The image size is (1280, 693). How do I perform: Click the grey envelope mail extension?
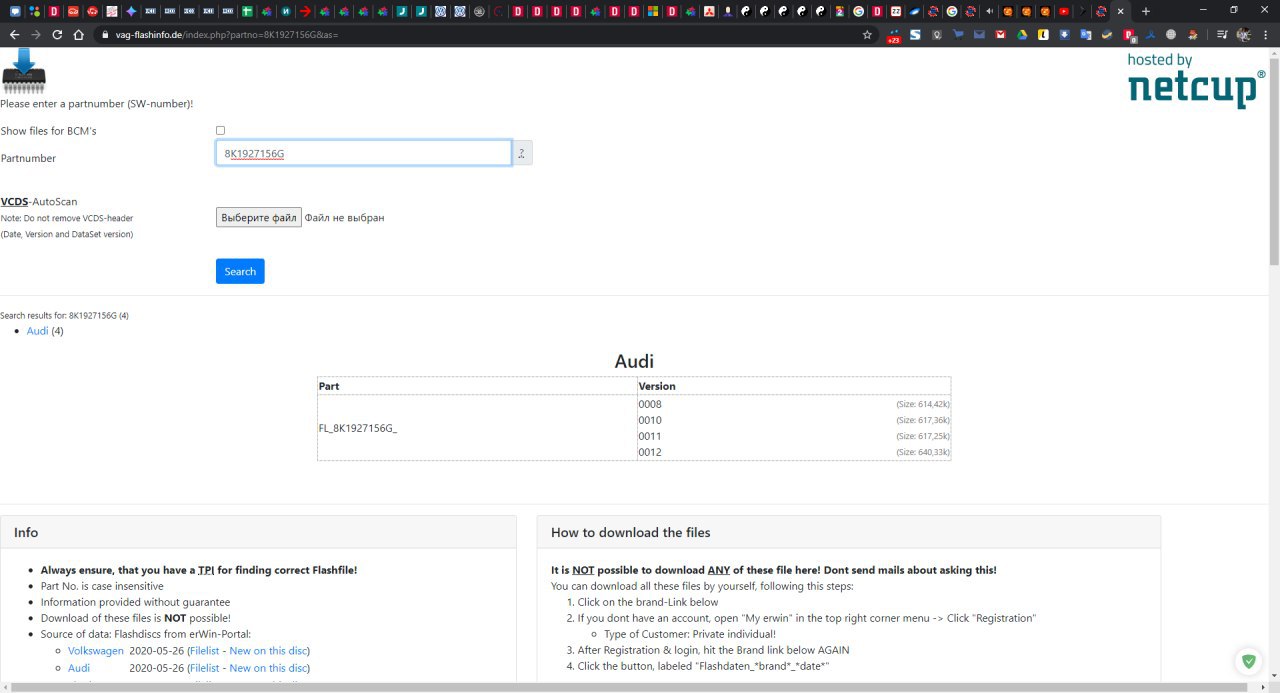(979, 34)
